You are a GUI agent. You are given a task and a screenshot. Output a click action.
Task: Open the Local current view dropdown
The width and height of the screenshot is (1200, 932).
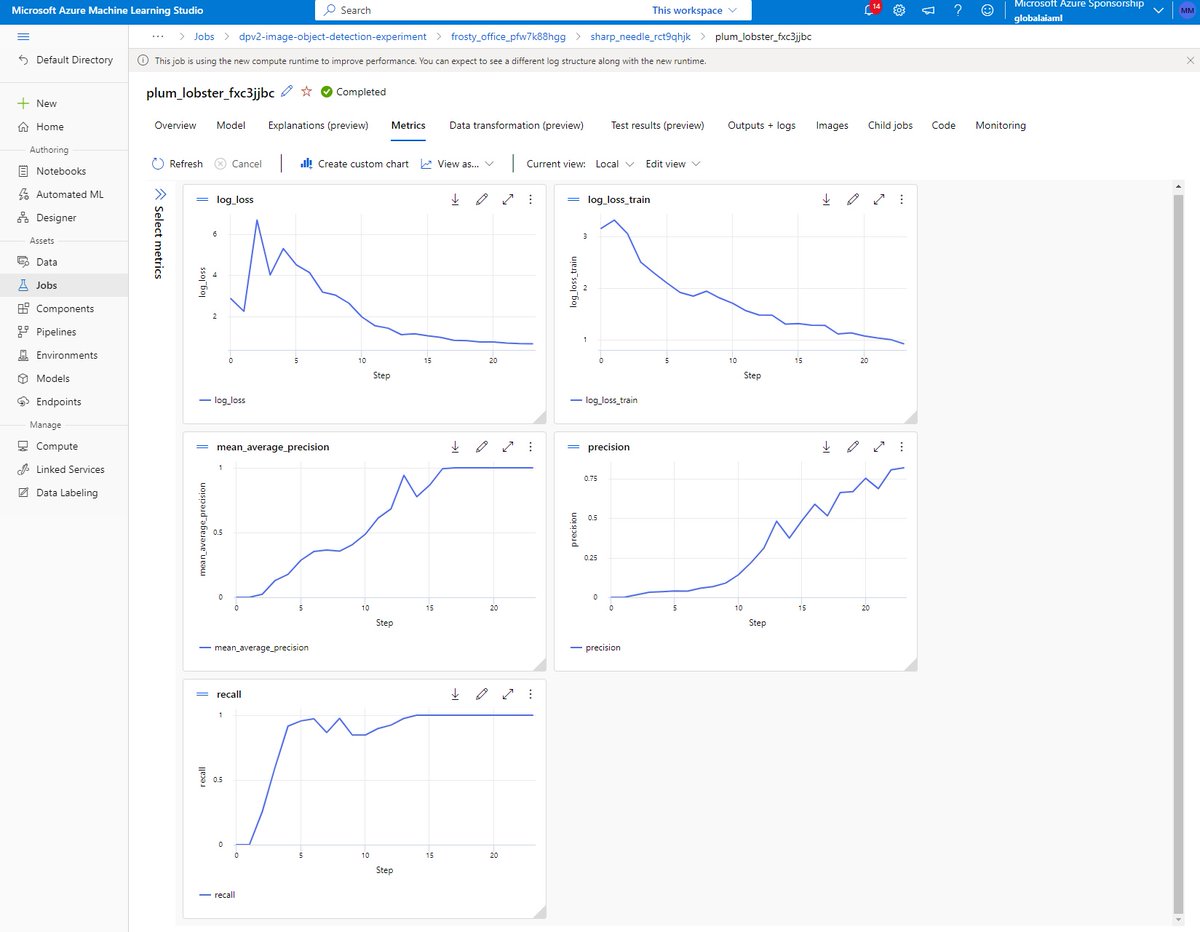613,163
